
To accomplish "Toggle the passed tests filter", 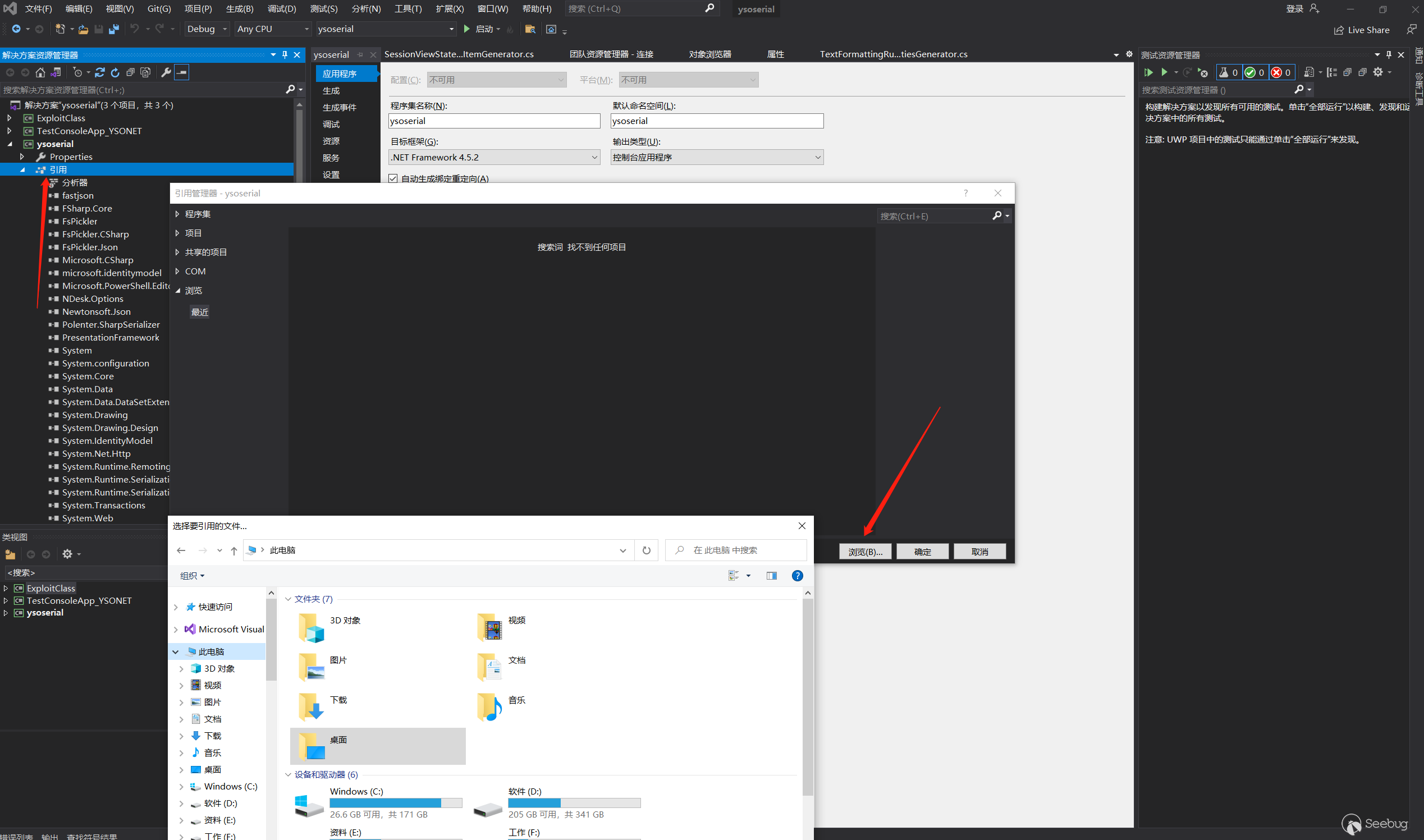I will click(x=1254, y=72).
